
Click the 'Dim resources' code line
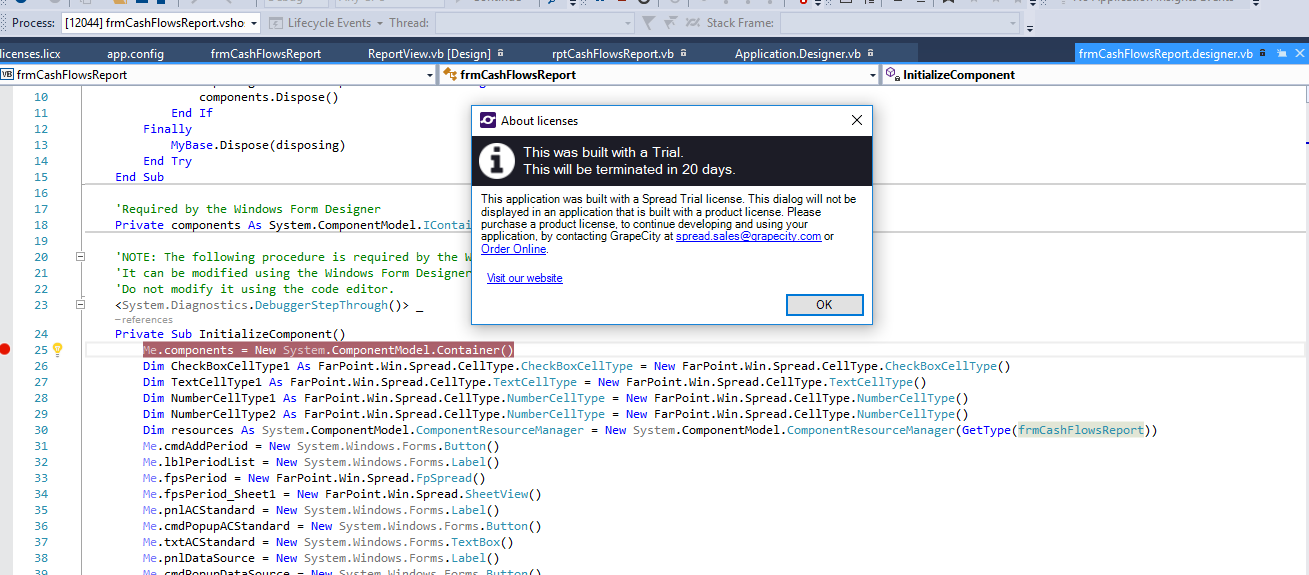pos(650,430)
